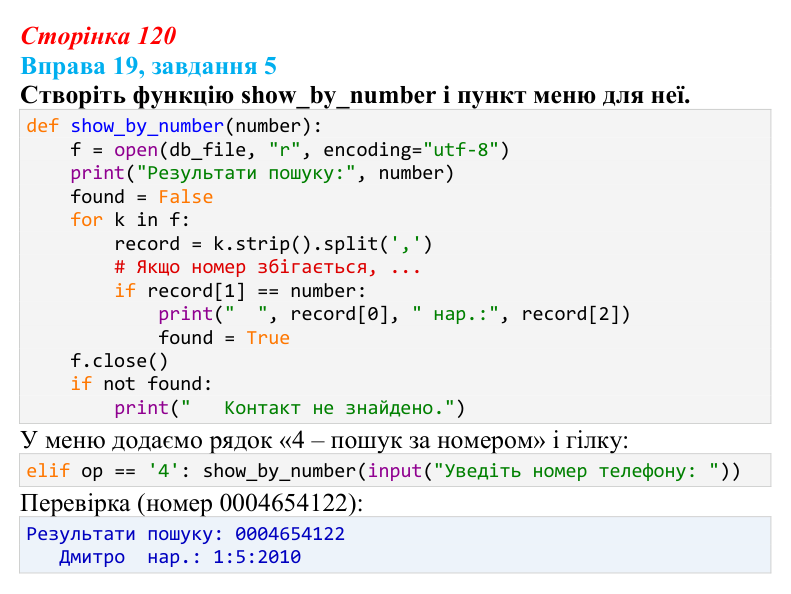The image size is (791, 594).
Task: Click the loop line "for k in f:"
Action: [130, 220]
